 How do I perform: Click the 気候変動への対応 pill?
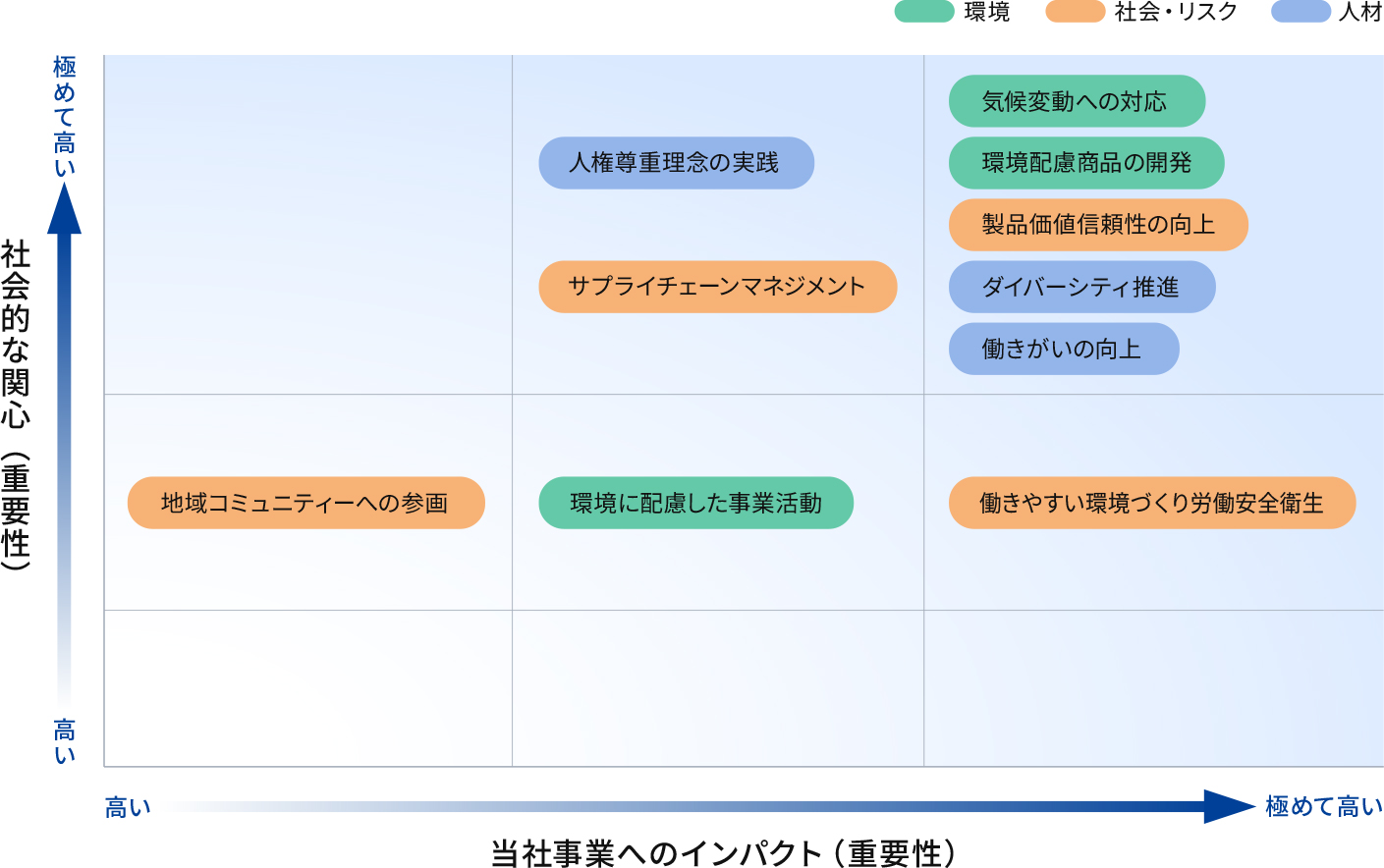(1077, 101)
